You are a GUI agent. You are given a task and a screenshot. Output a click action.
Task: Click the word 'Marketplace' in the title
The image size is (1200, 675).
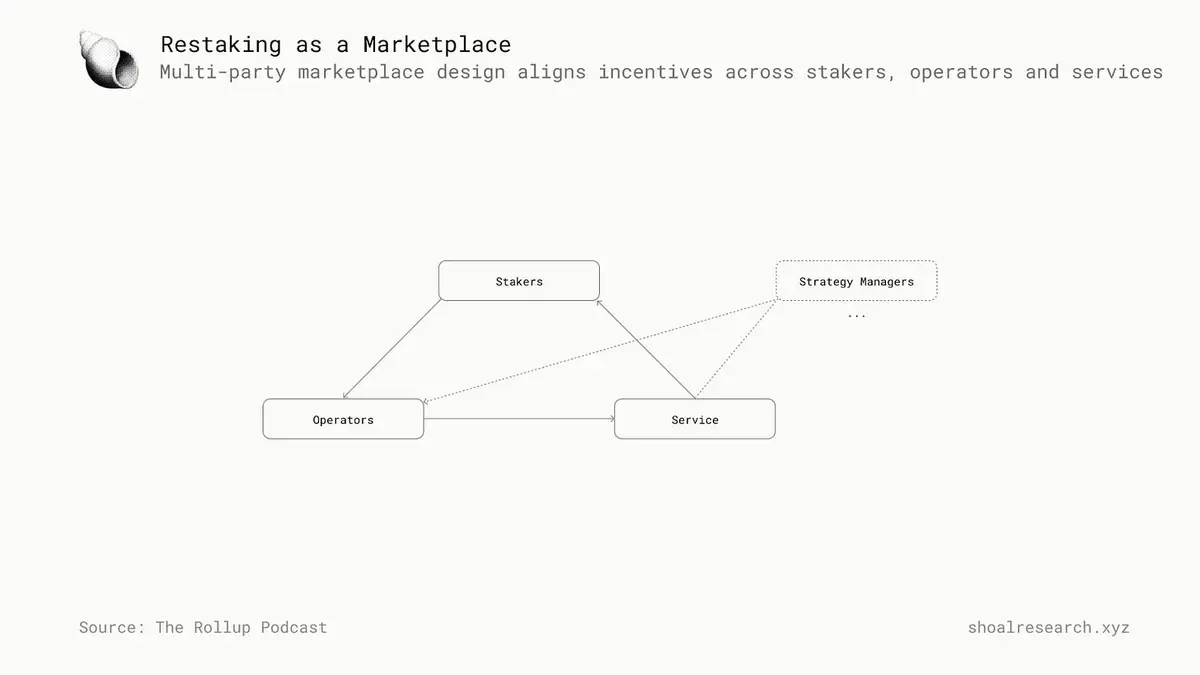(437, 45)
